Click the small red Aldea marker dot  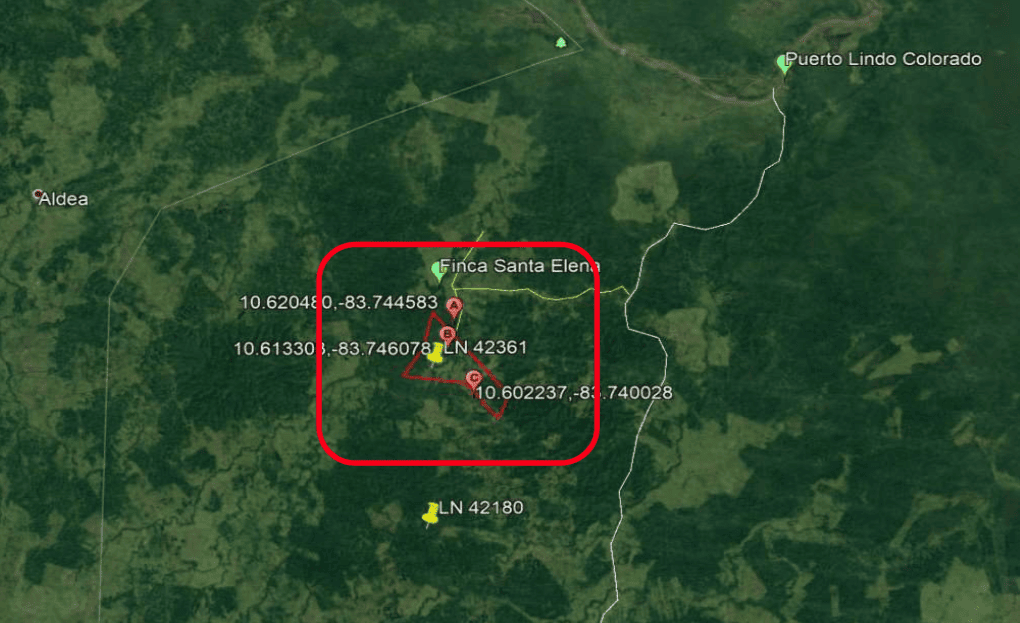[x=37, y=194]
